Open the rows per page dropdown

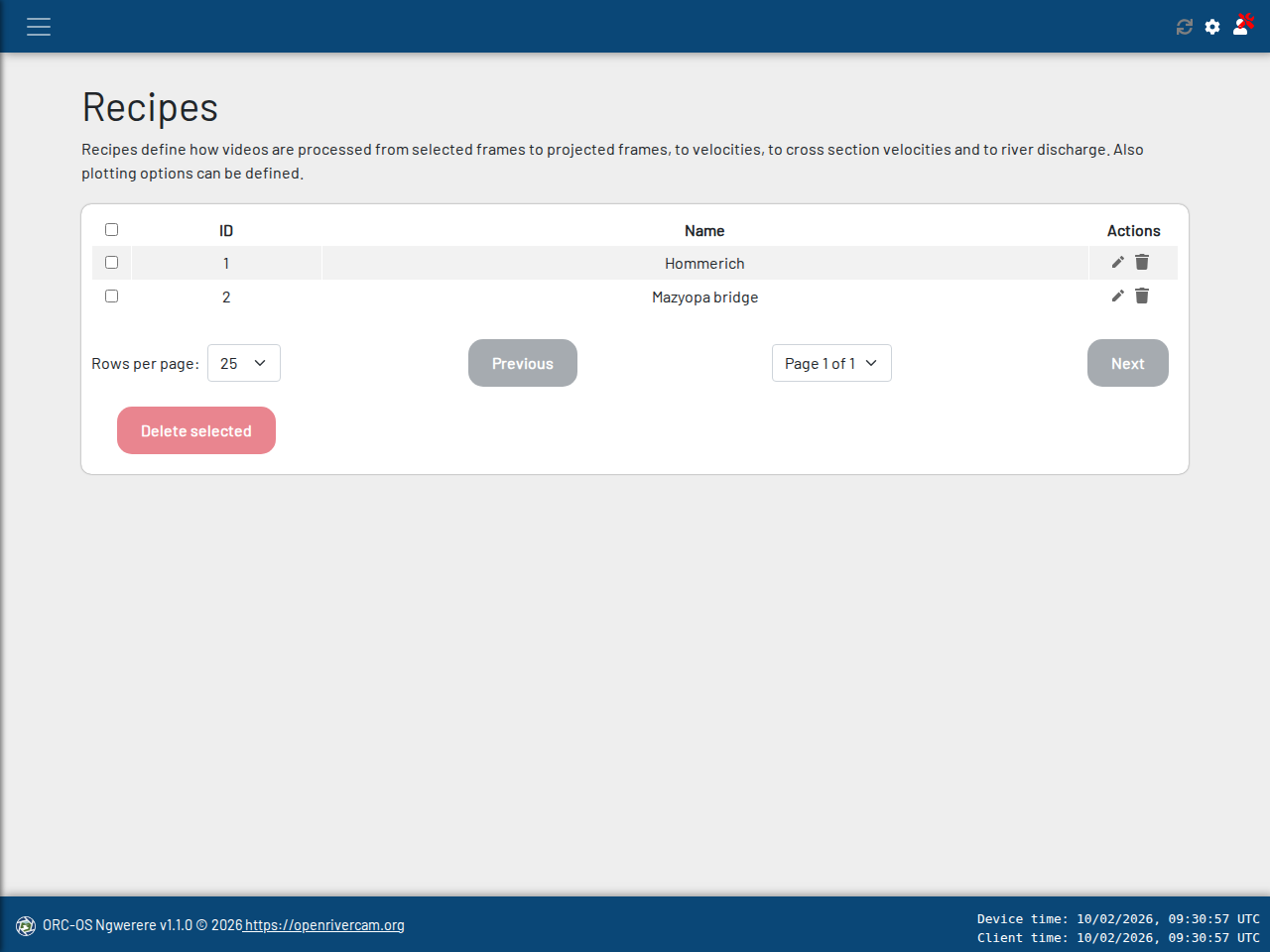click(244, 363)
